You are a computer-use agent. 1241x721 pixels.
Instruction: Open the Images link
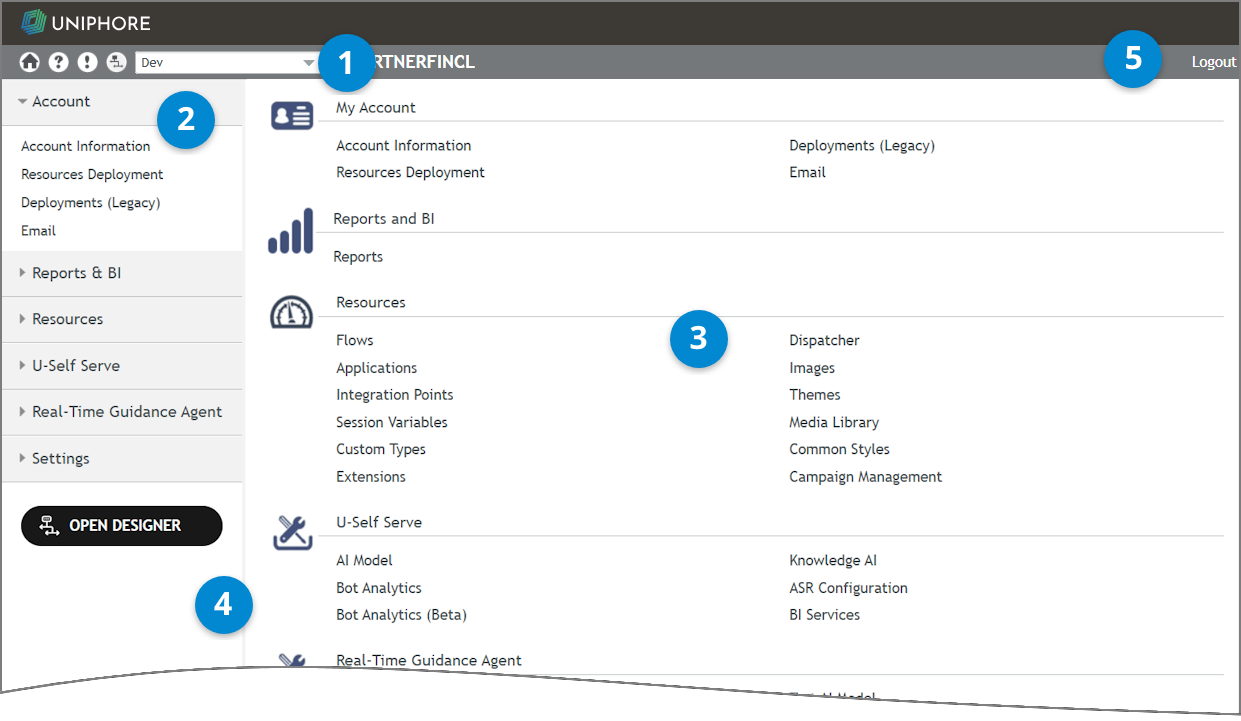pos(812,368)
